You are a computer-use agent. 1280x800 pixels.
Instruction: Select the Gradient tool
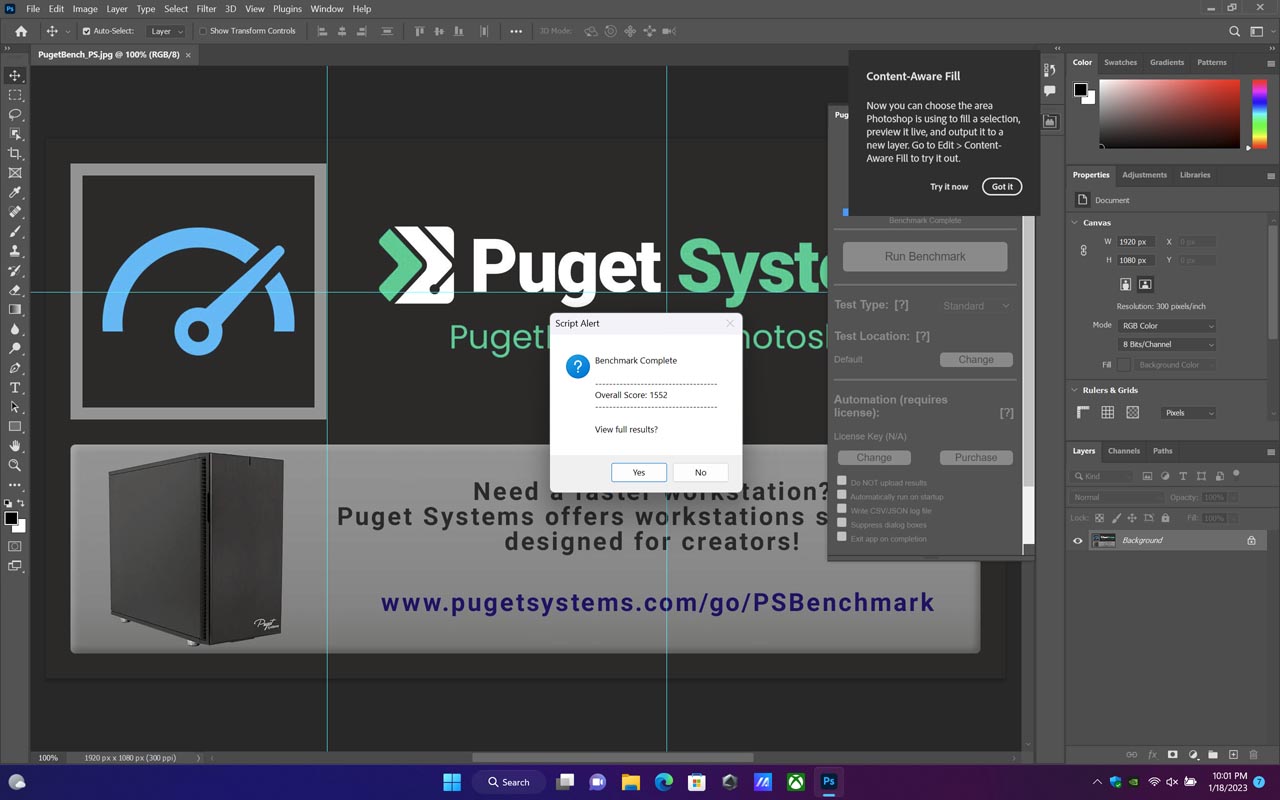[15, 310]
